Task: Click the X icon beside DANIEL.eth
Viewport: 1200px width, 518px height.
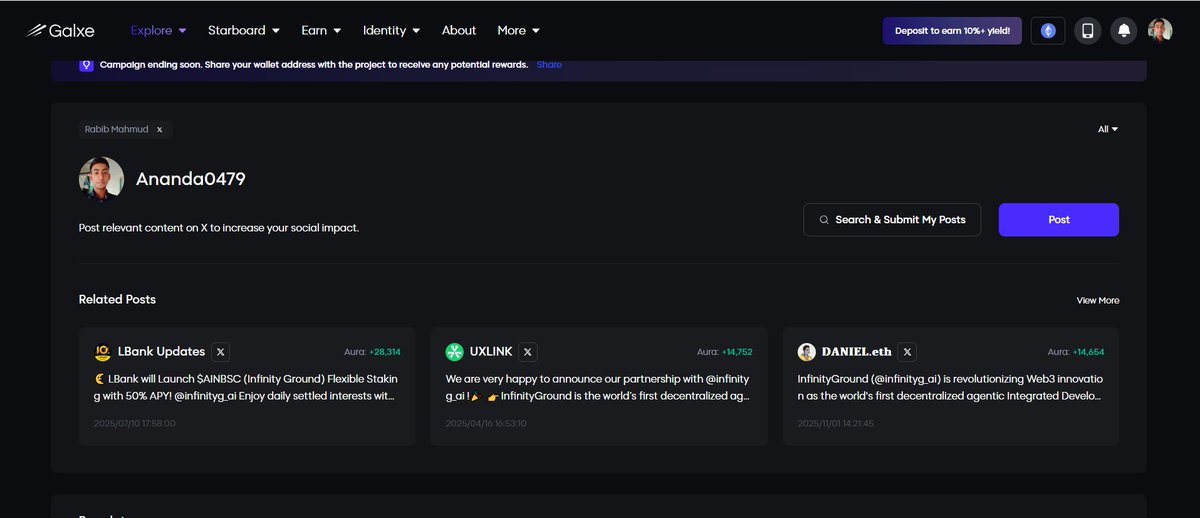Action: (x=907, y=352)
